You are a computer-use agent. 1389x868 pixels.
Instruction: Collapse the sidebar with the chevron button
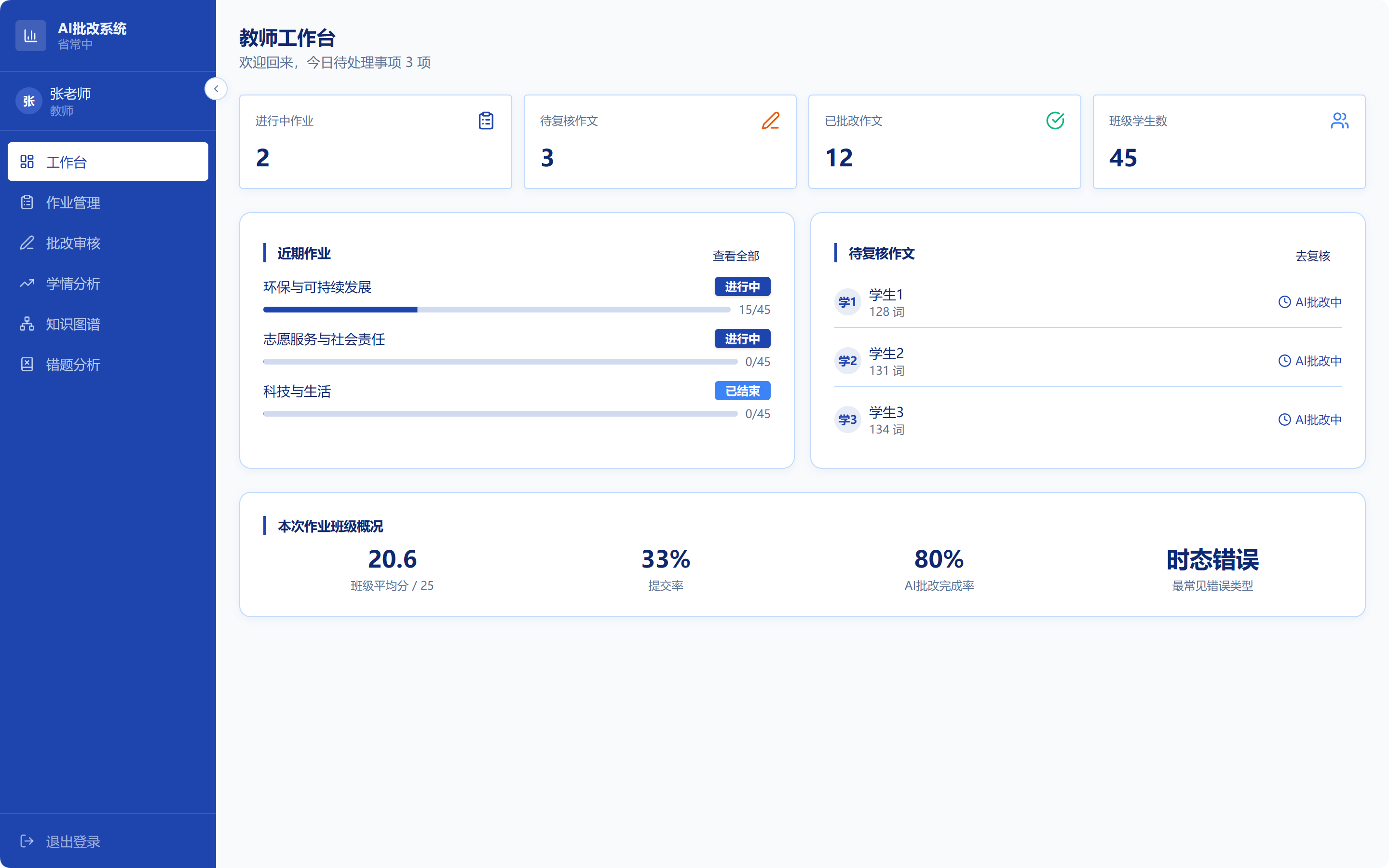tap(216, 88)
